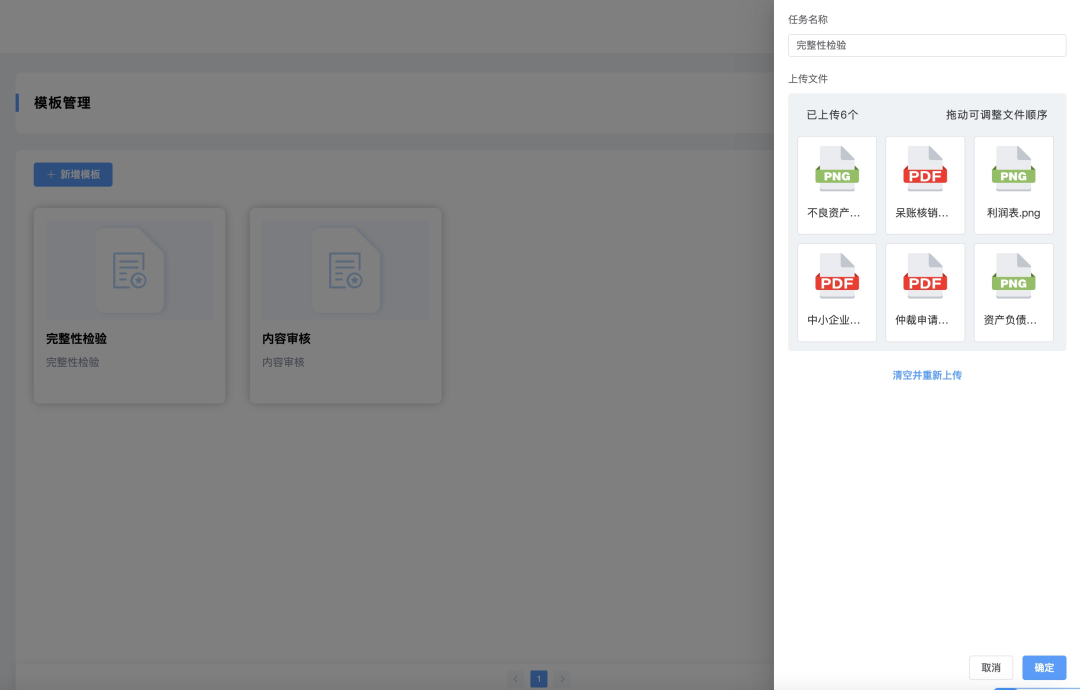Click the 内容审核 template document icon

[346, 271]
